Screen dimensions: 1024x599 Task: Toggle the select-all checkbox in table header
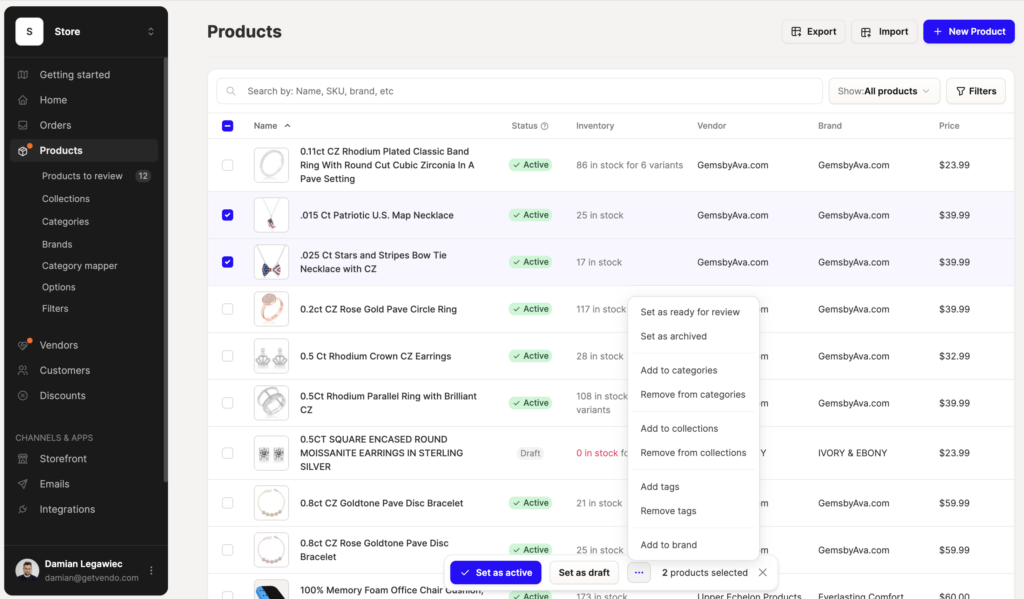pyautogui.click(x=227, y=125)
